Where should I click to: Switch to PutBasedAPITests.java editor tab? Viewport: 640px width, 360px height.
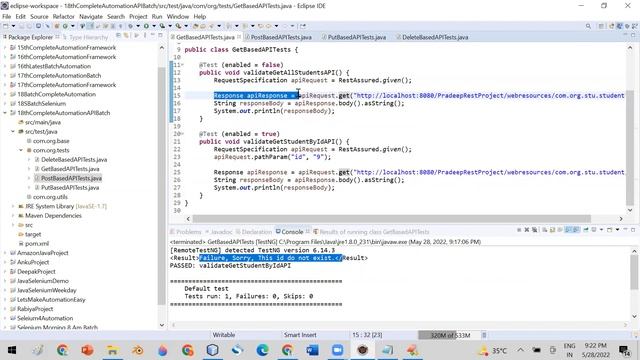(x=356, y=37)
